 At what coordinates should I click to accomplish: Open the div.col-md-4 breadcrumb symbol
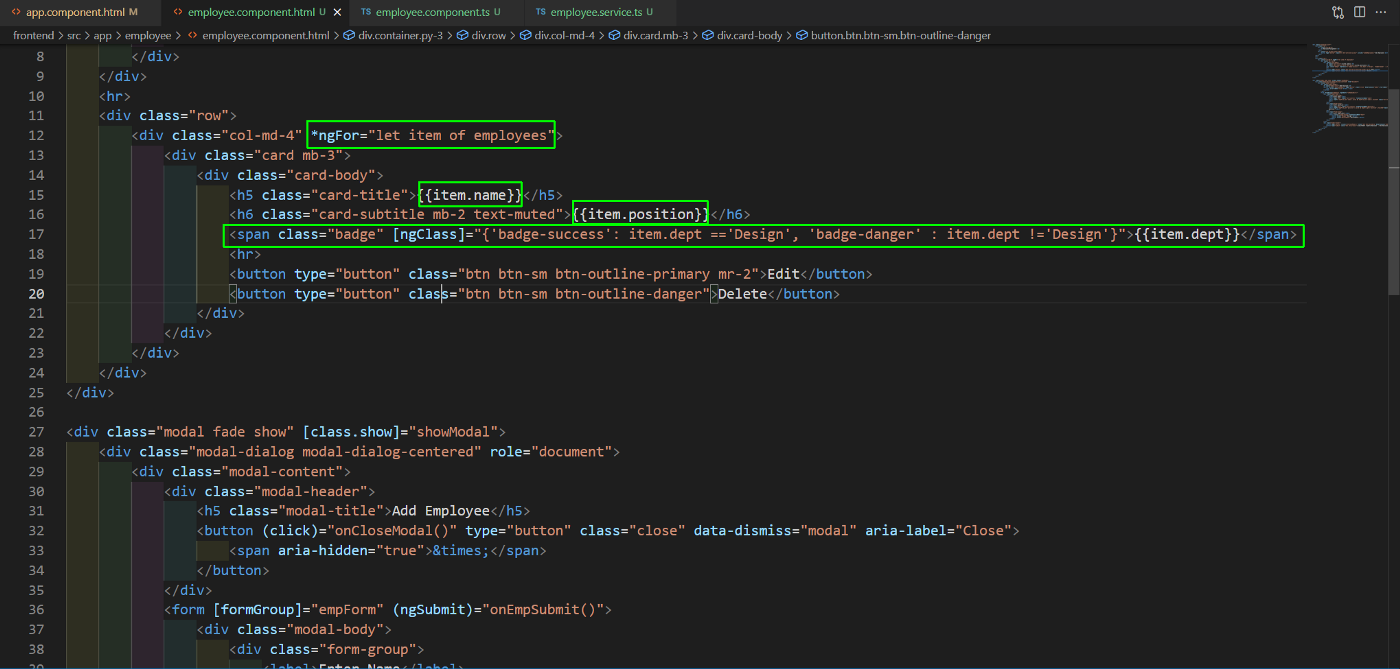pos(558,35)
